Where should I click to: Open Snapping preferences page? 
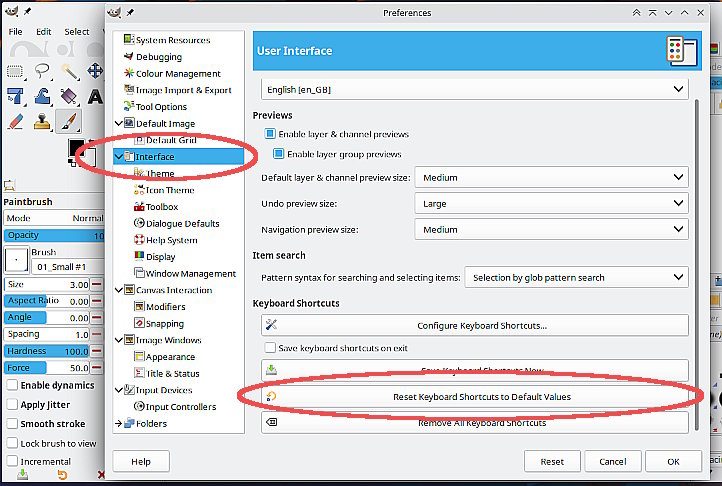coord(164,323)
